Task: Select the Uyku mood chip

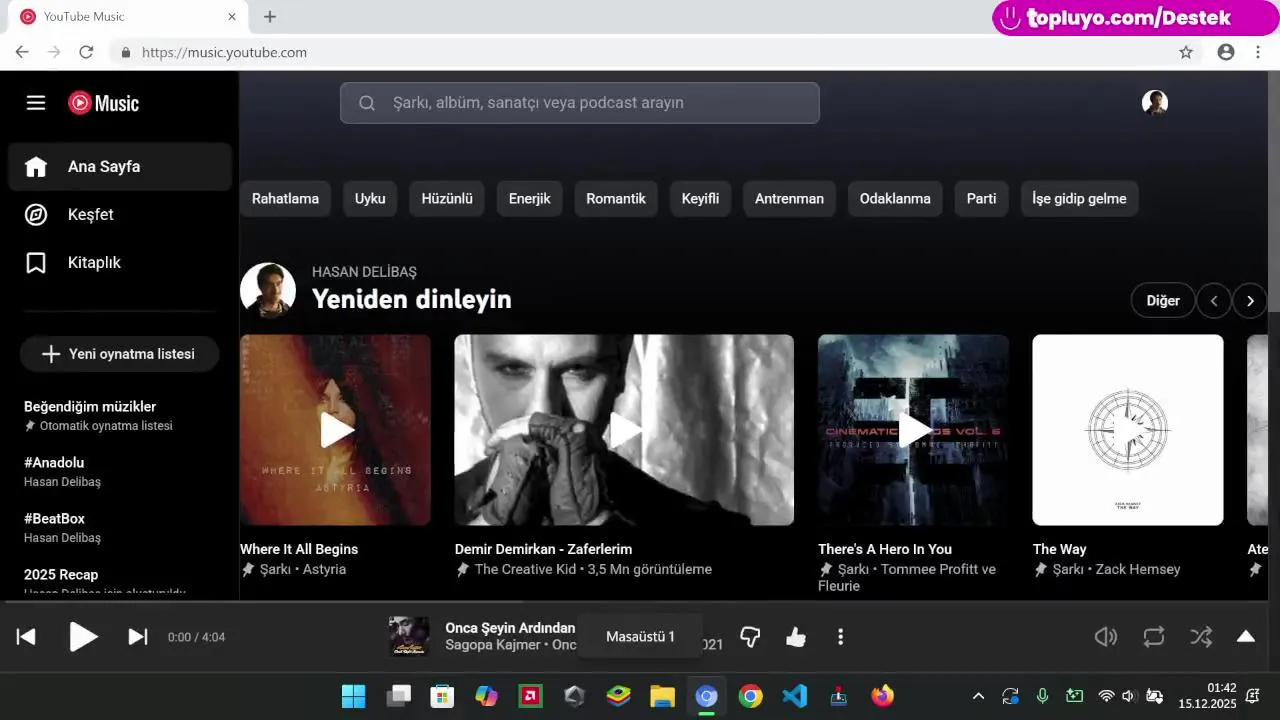Action: click(x=370, y=199)
